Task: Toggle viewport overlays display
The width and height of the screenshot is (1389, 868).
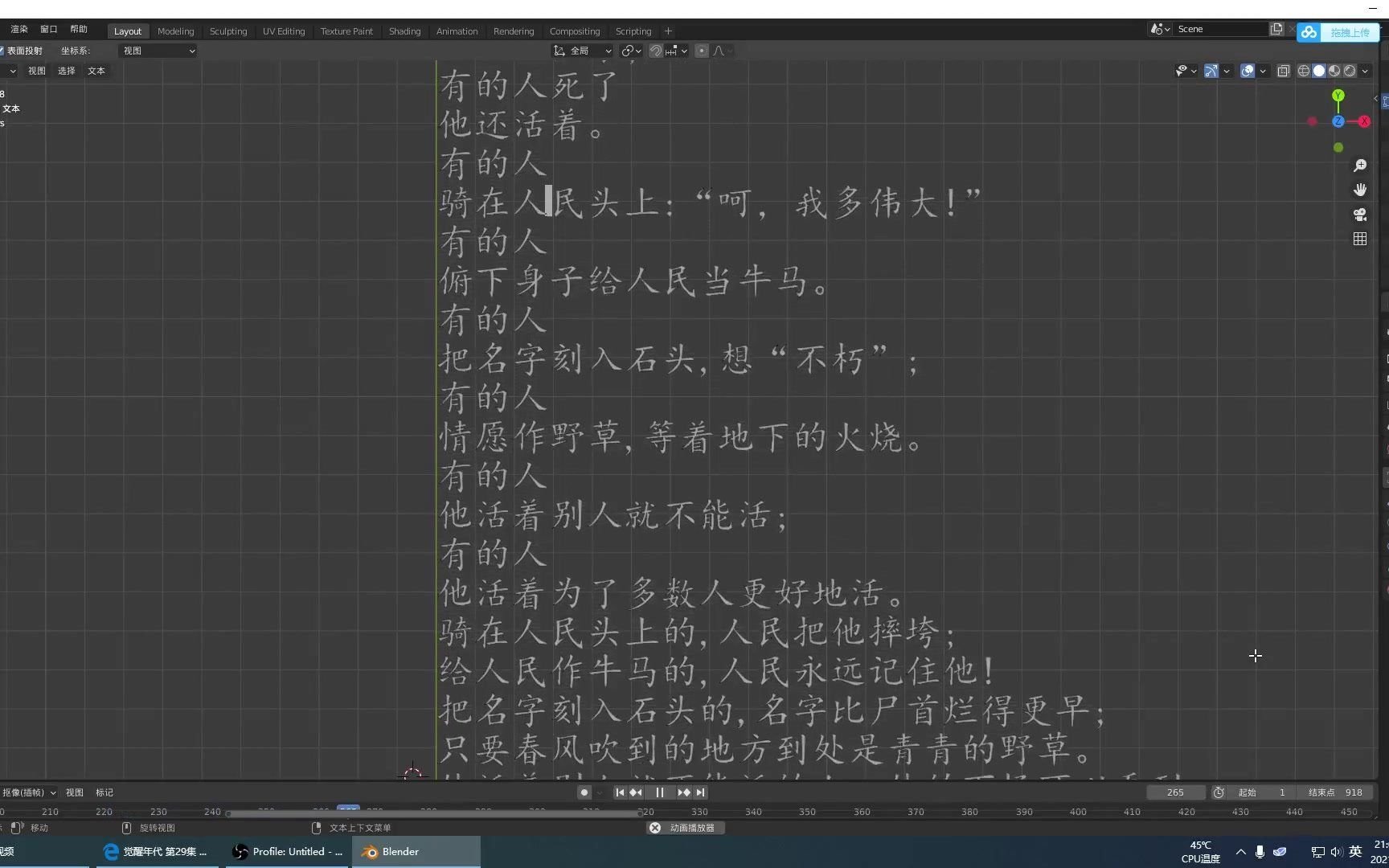Action: click(x=1248, y=71)
